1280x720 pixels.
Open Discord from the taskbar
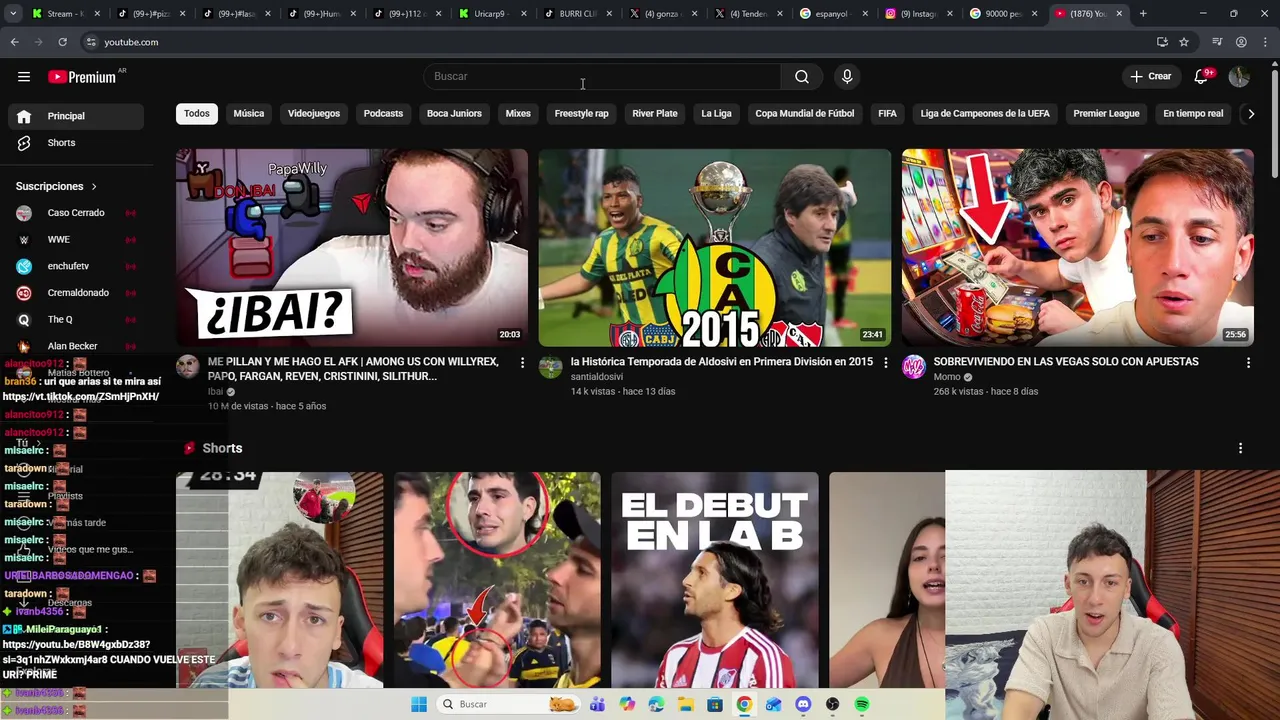point(803,704)
